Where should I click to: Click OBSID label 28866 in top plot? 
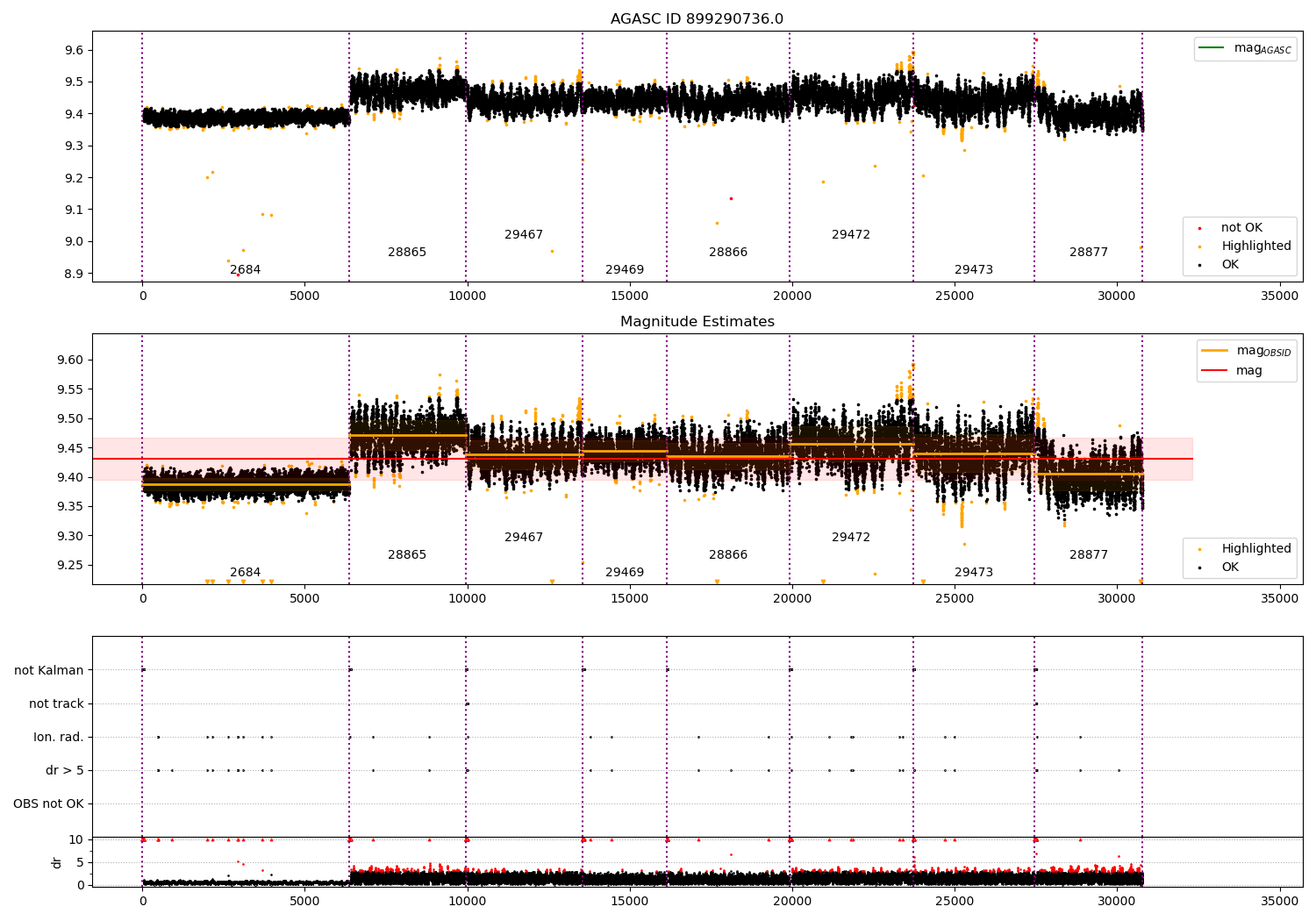click(x=728, y=253)
